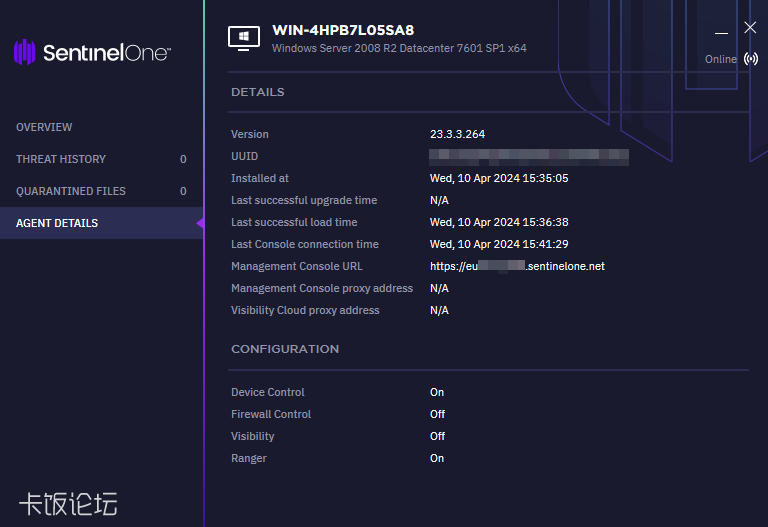Click the Online status label
Image resolution: width=768 pixels, height=527 pixels.
pyautogui.click(x=720, y=59)
